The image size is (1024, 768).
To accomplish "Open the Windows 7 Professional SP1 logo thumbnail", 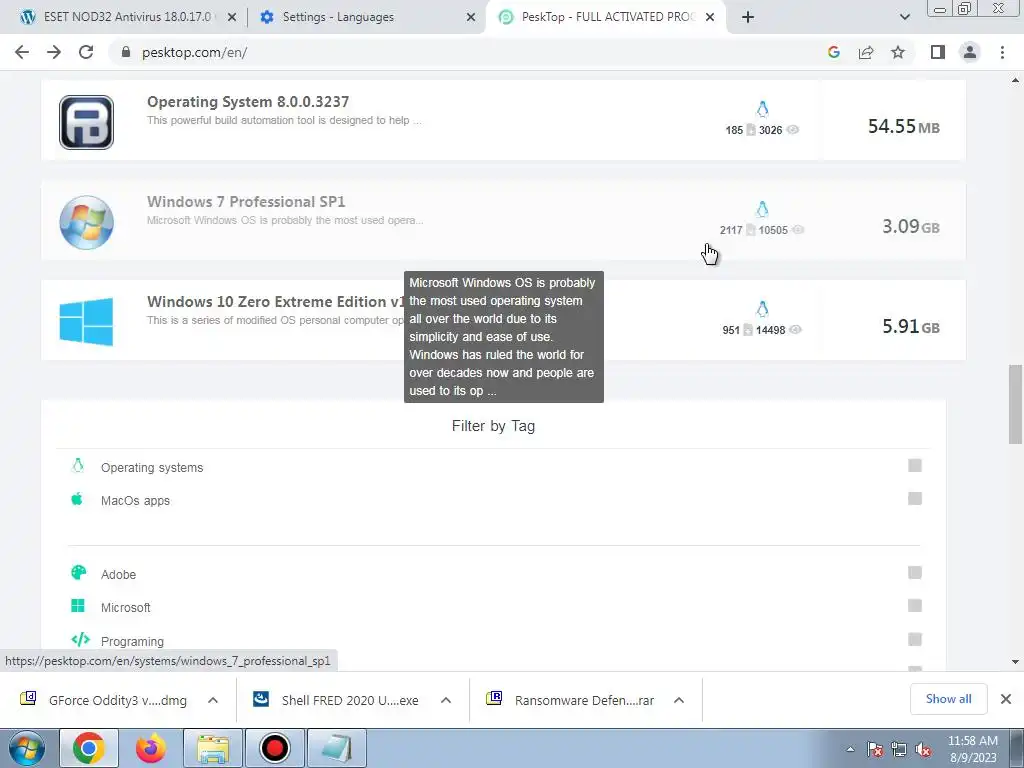I will tap(86, 223).
